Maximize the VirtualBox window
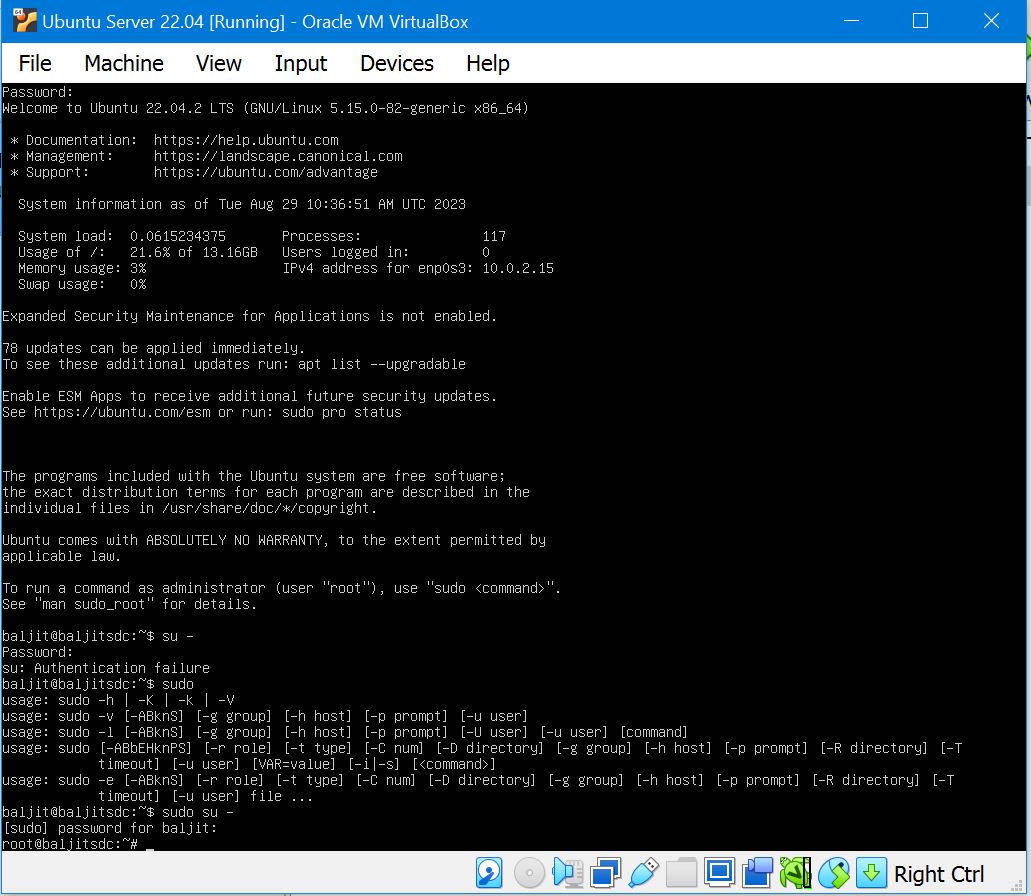Viewport: 1031px width, 896px height. pos(921,21)
